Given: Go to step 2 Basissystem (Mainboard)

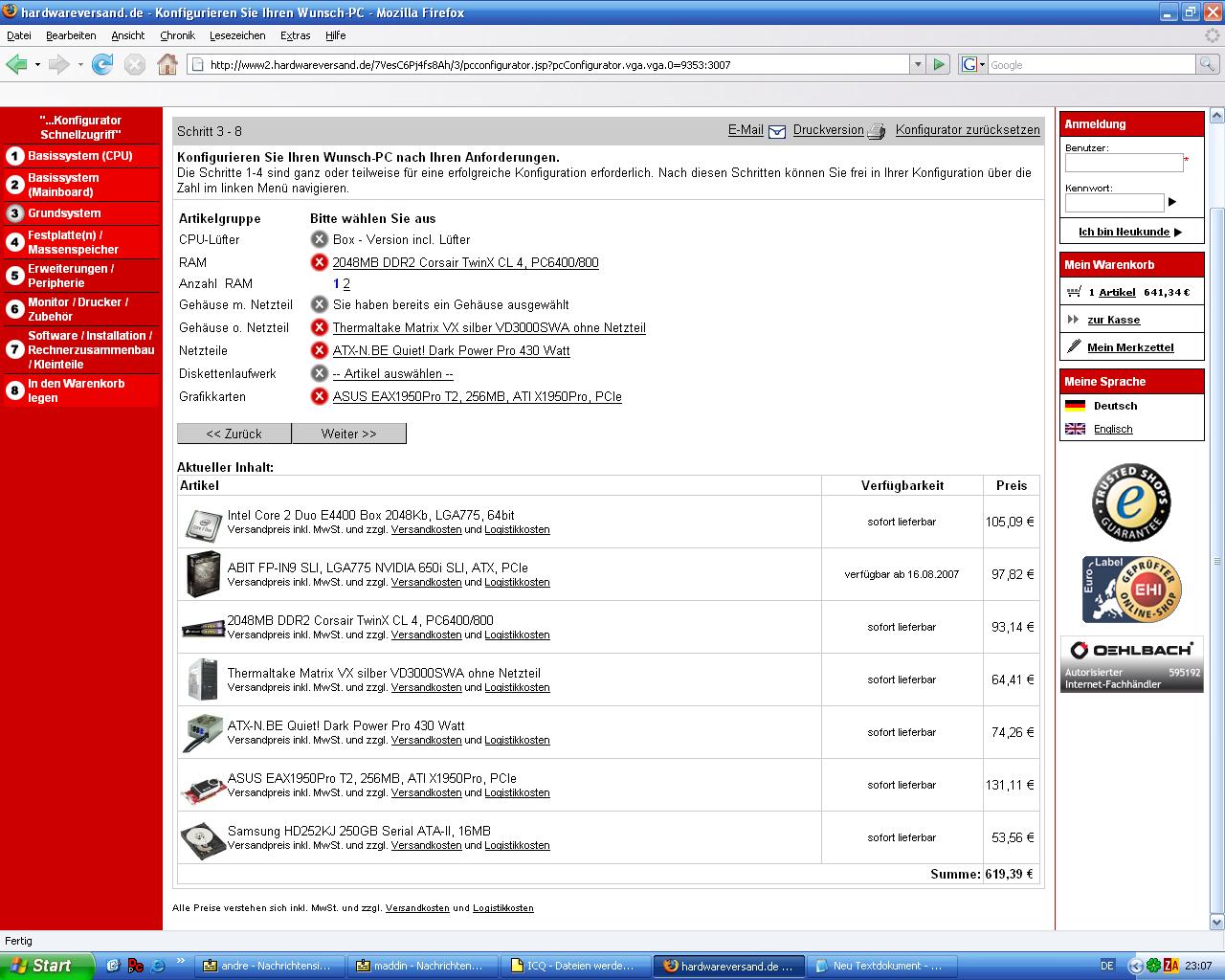Looking at the screenshot, I should 81,185.
